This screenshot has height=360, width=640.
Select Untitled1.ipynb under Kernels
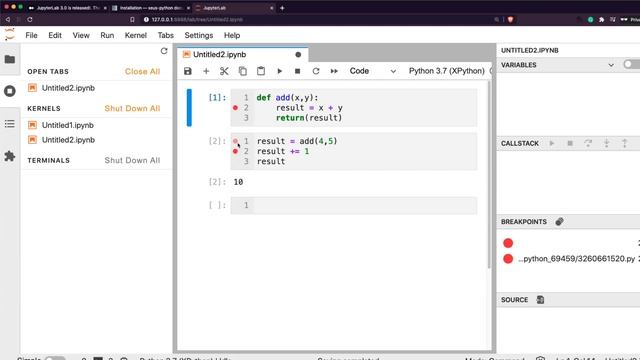pyautogui.click(x=68, y=125)
